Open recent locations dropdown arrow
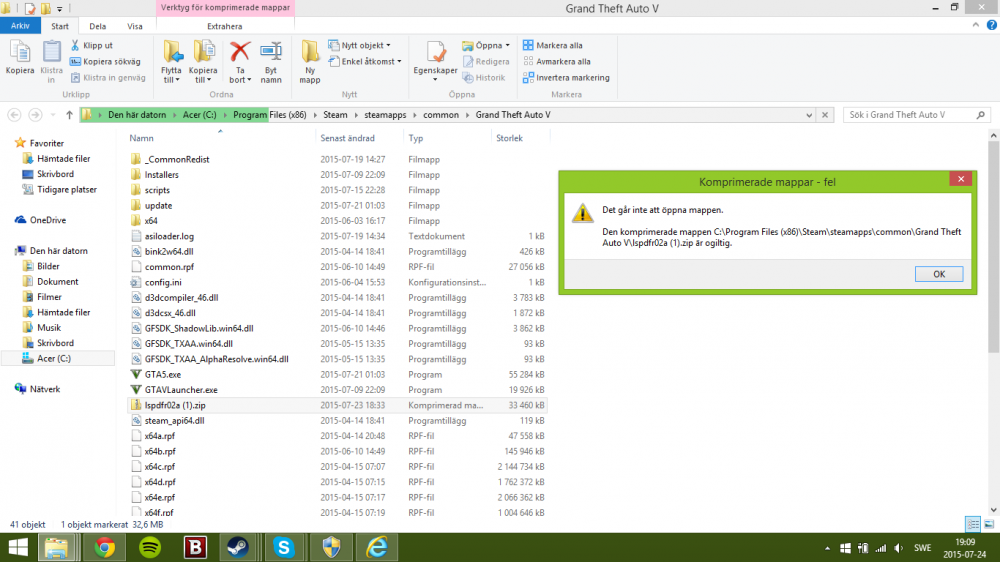 pyautogui.click(x=53, y=115)
